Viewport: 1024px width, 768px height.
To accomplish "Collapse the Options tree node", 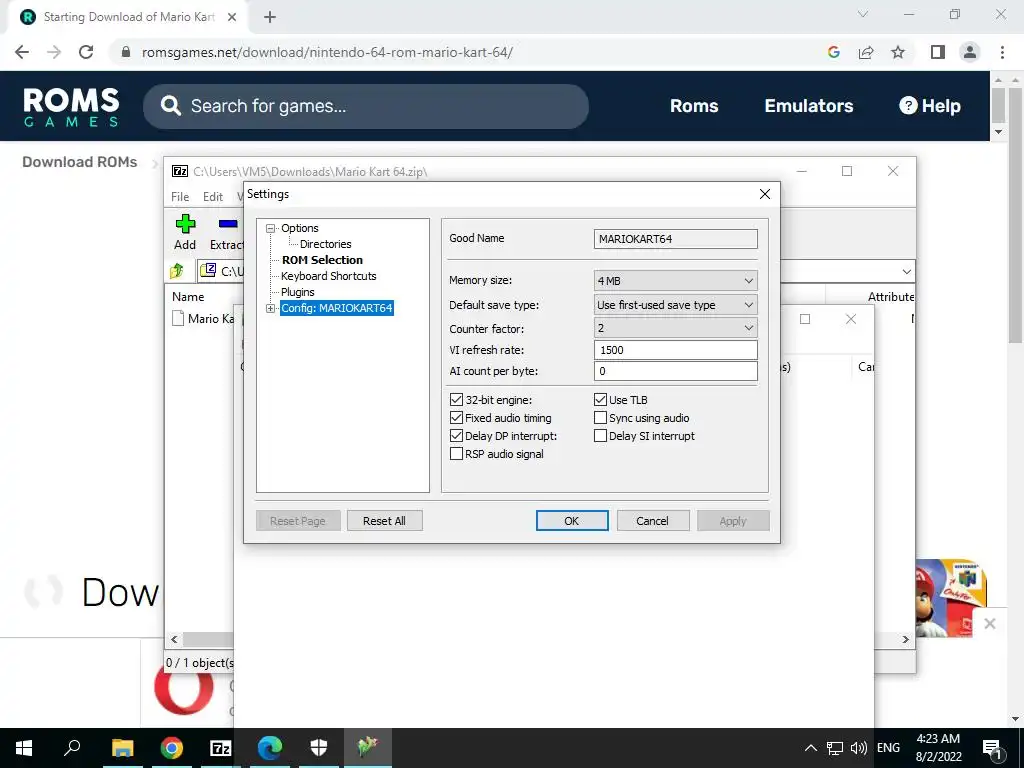I will 270,229.
